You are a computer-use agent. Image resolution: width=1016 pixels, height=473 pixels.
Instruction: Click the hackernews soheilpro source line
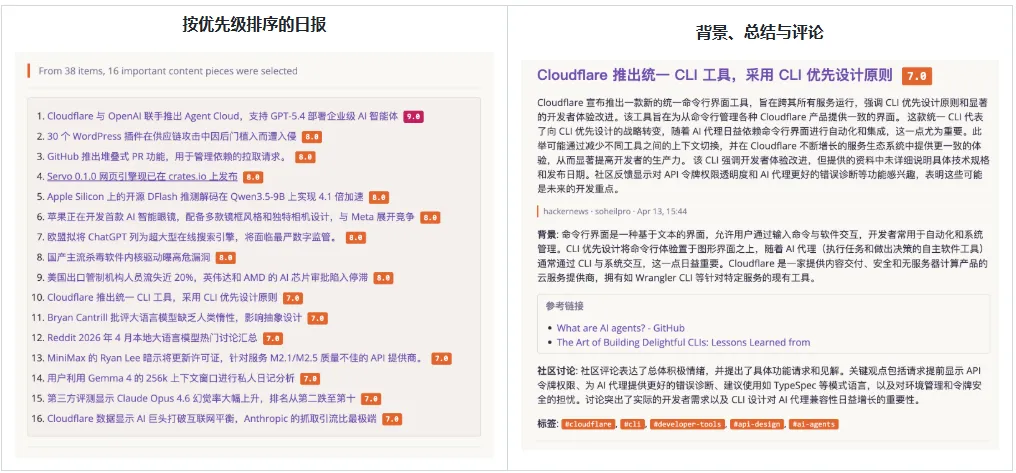pos(615,211)
